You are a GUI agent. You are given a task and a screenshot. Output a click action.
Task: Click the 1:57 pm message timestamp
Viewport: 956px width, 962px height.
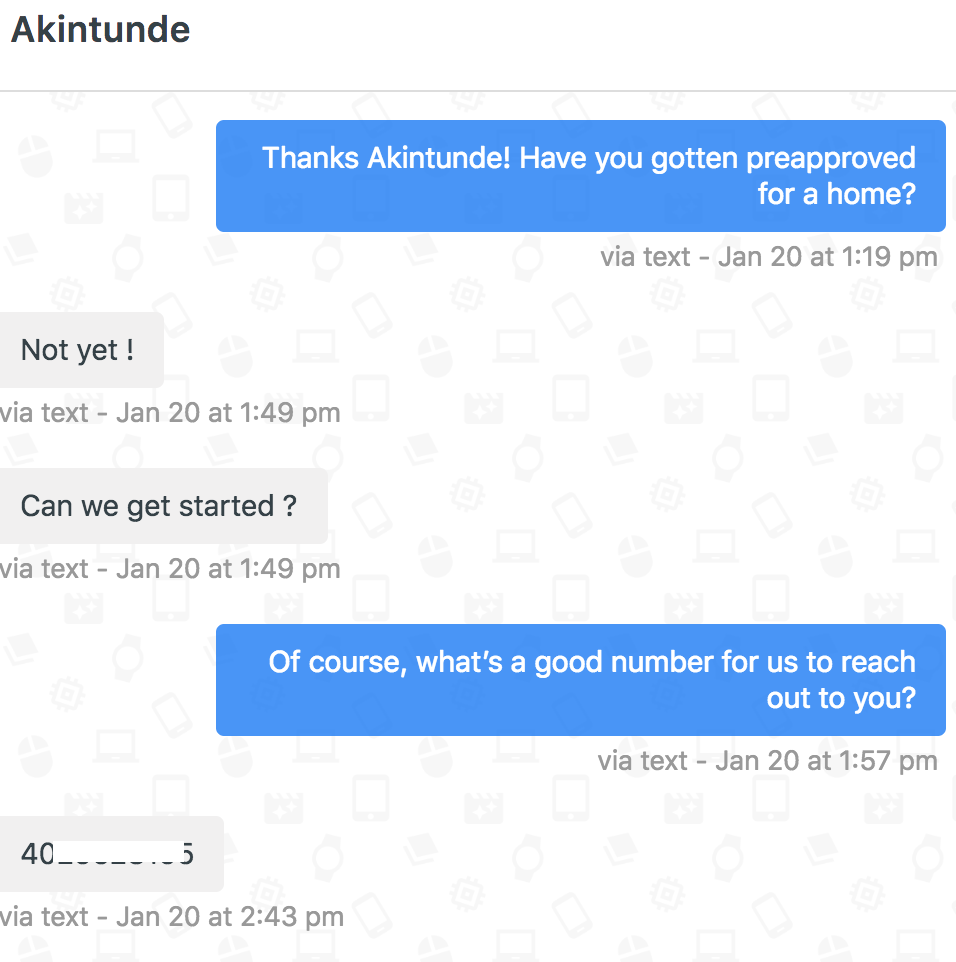click(x=767, y=761)
